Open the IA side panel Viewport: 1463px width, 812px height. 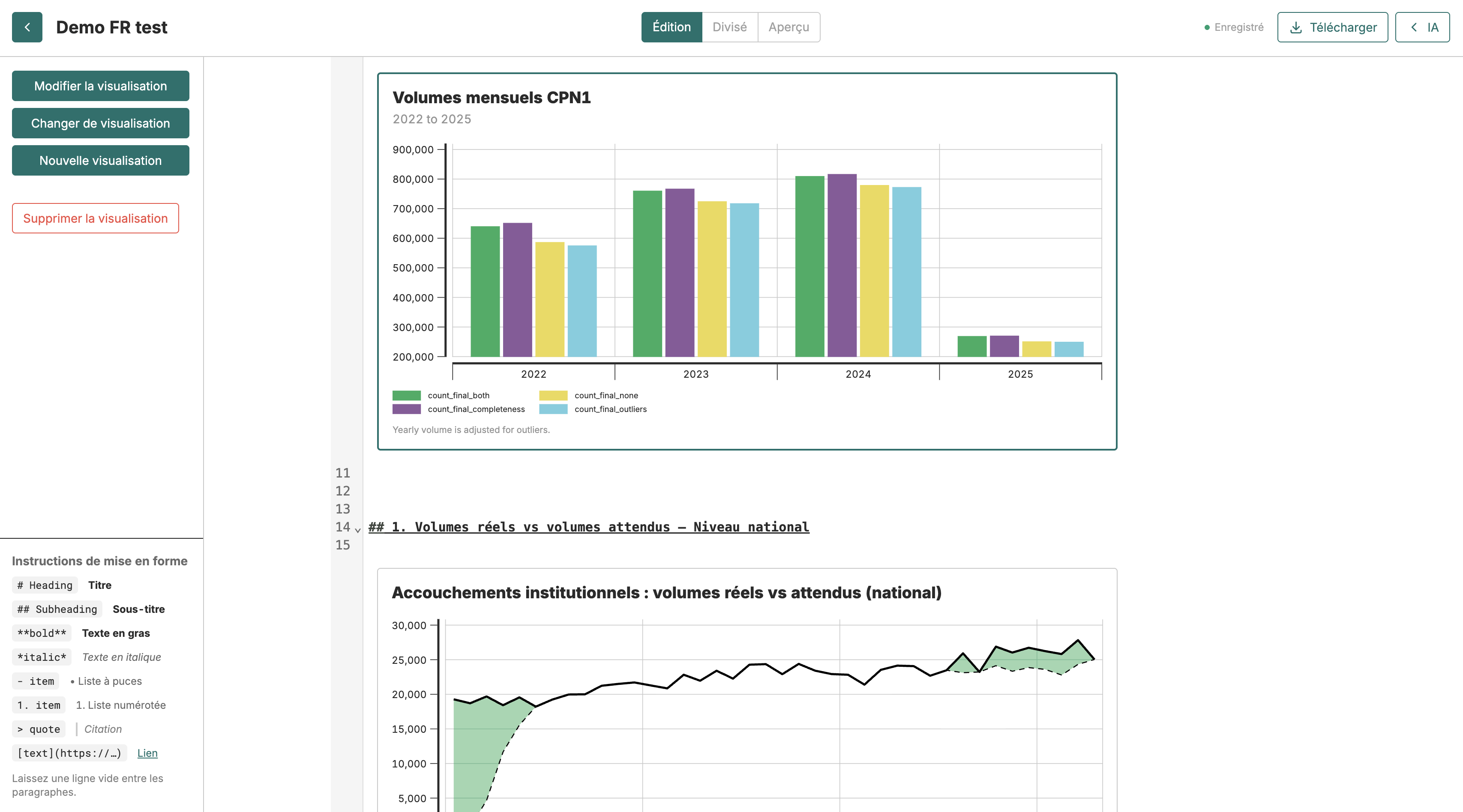point(1422,27)
